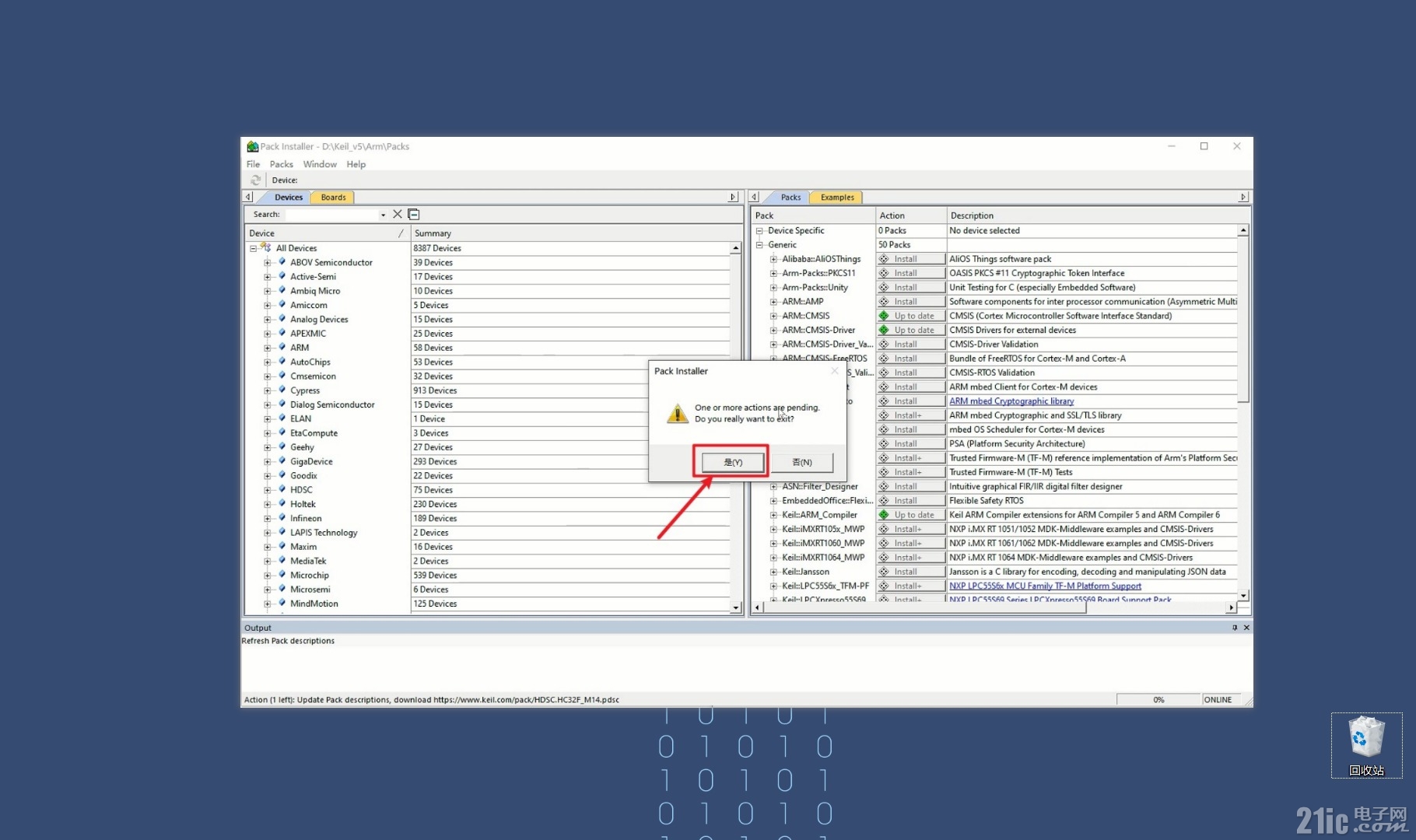Close the Pack Installer confirmation dialog
The width and height of the screenshot is (1416, 840).
(x=835, y=371)
